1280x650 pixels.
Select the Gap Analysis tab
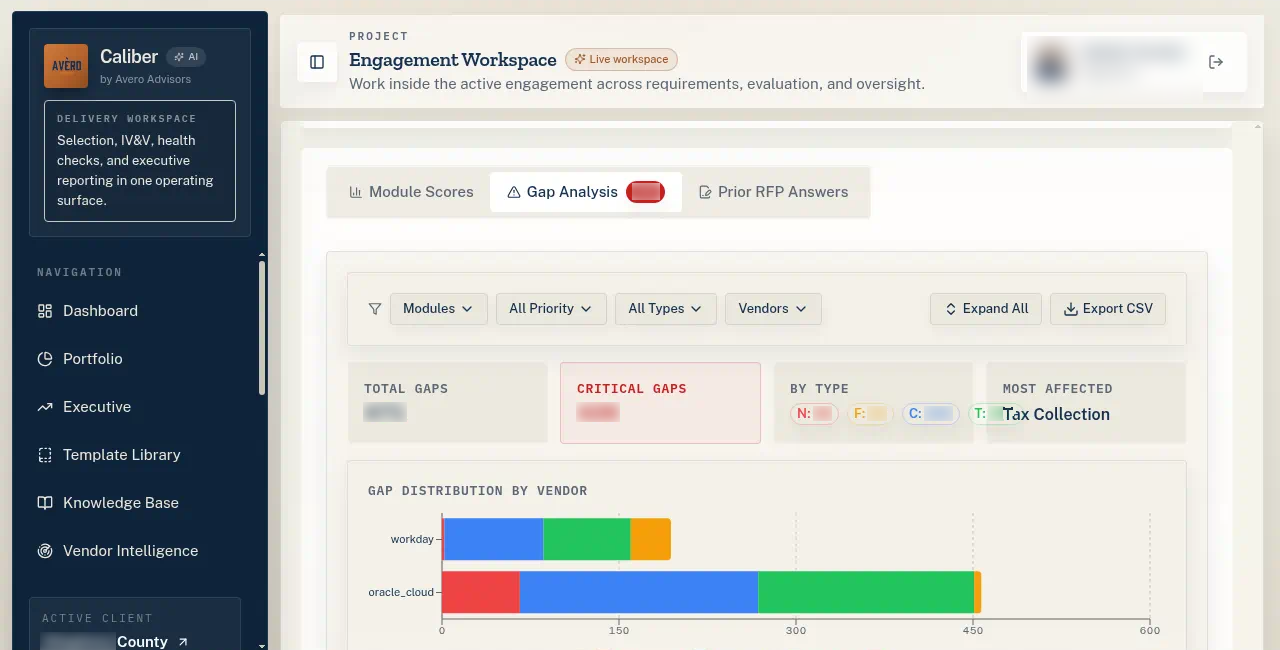(x=585, y=192)
